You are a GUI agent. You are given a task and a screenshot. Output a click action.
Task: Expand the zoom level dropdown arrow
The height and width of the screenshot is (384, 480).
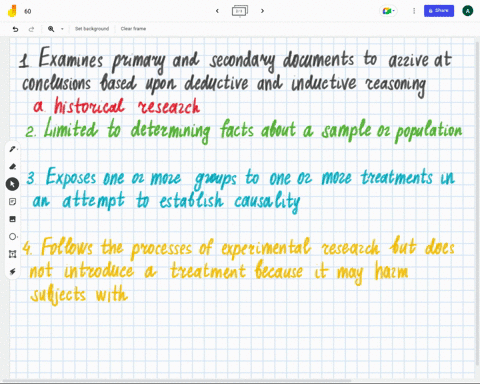pyautogui.click(x=62, y=29)
